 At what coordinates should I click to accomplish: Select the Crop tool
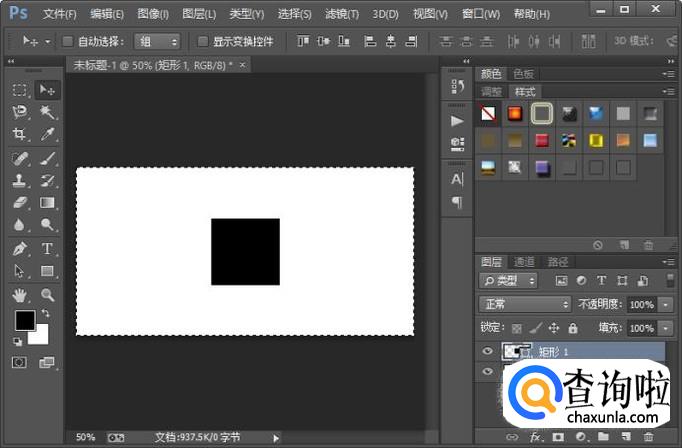coord(20,134)
